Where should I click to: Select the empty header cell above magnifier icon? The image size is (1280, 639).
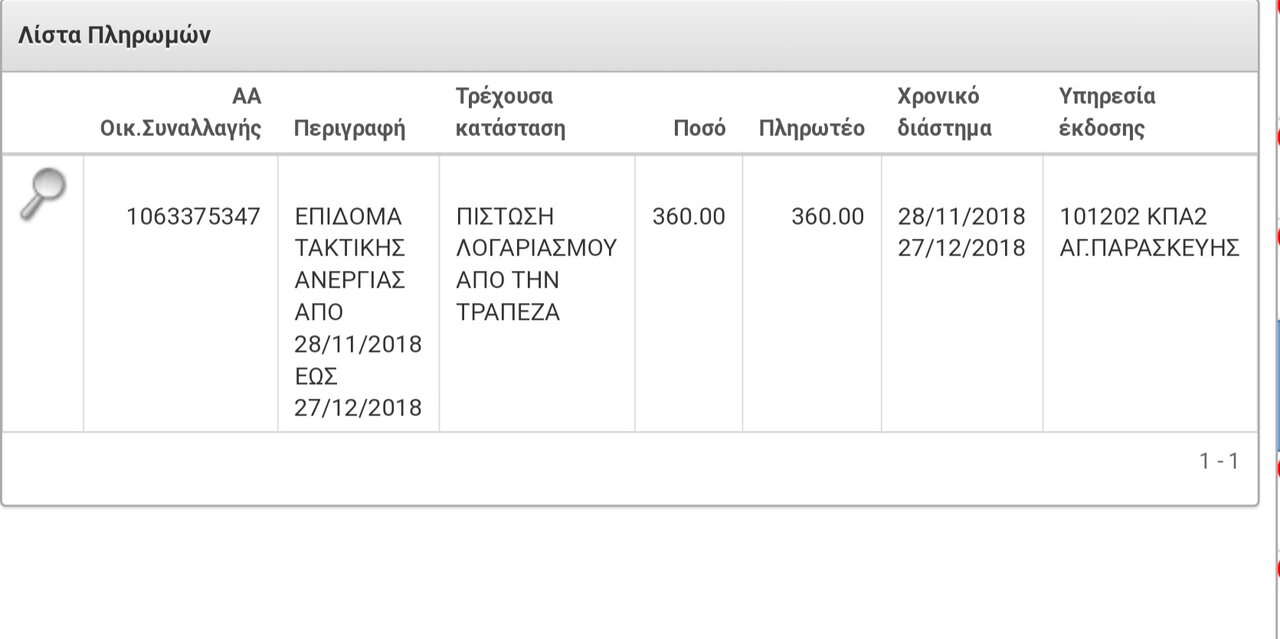tap(43, 113)
